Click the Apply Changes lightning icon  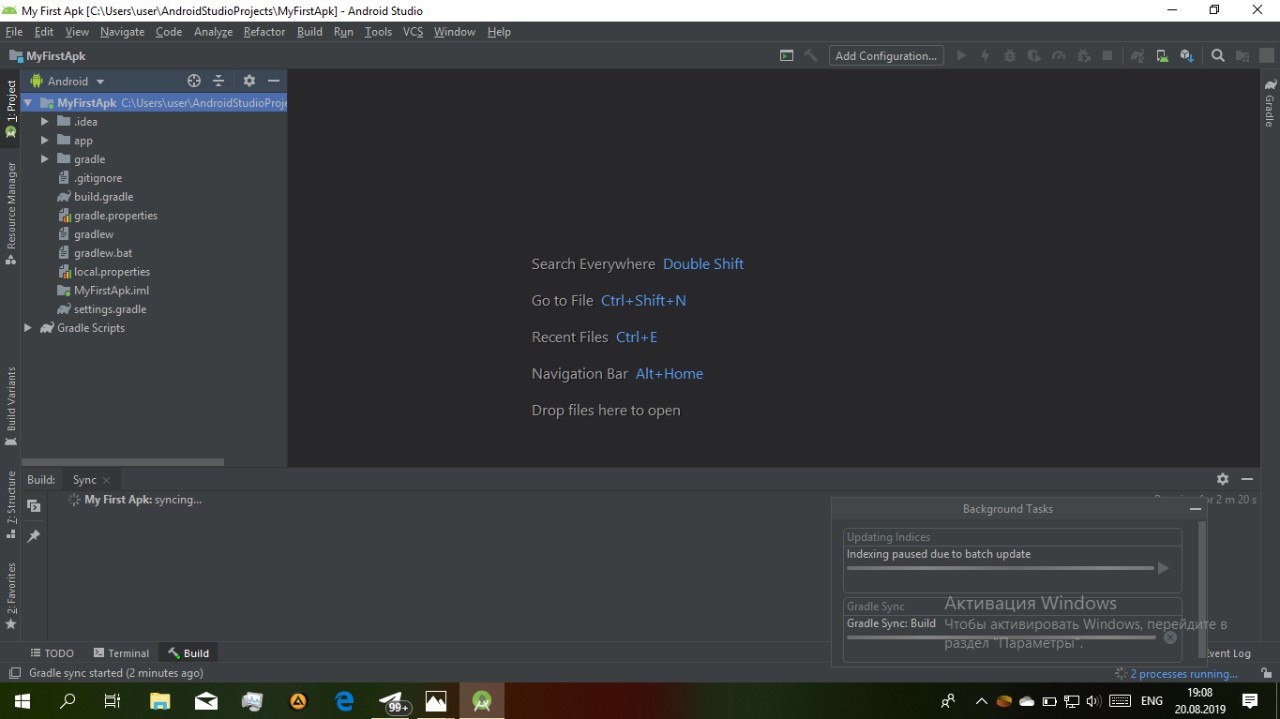point(985,56)
